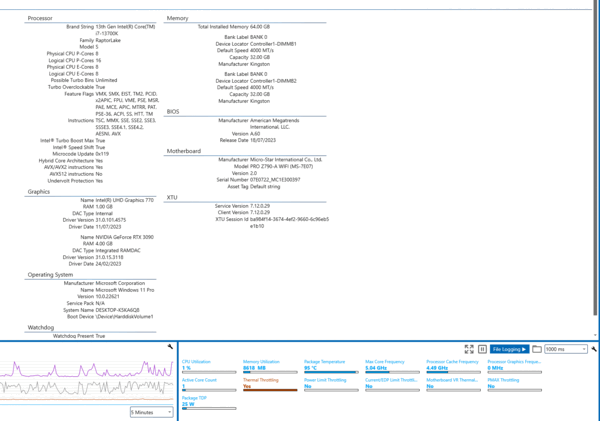Open the 1000 ms sampling interval dropdown

(x=567, y=349)
